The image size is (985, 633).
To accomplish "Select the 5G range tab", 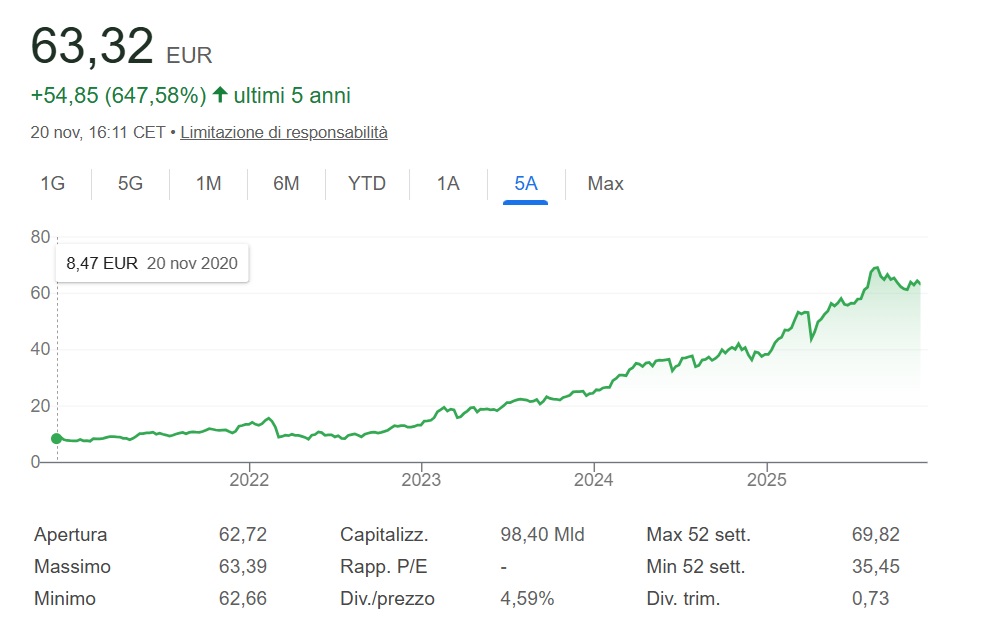I will click(x=130, y=184).
